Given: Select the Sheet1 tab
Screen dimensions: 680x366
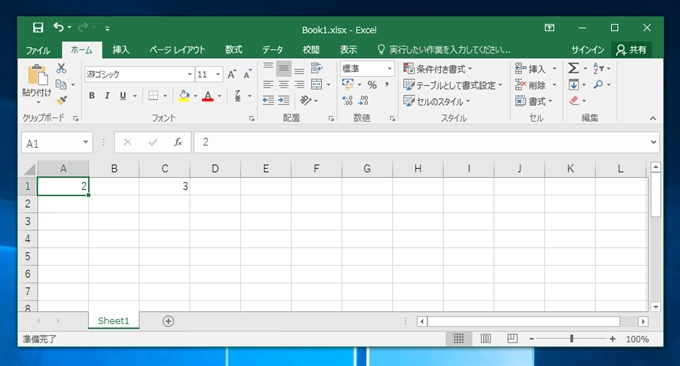Looking at the screenshot, I should [x=114, y=321].
